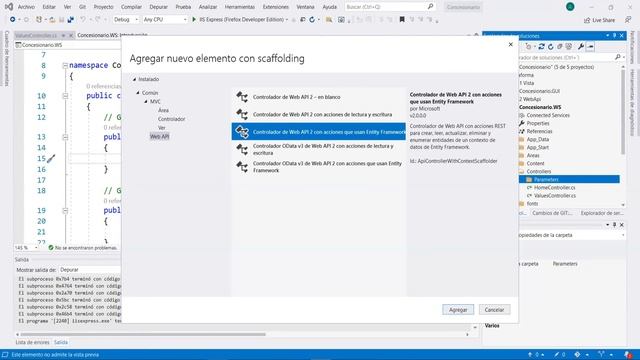Open the Debug configuration dropdown
Image resolution: width=640 pixels, height=360 pixels.
point(126,20)
